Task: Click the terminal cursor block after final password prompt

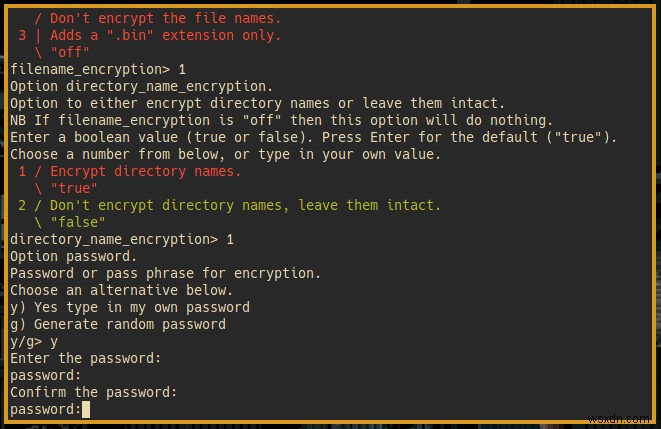Action: (x=87, y=410)
